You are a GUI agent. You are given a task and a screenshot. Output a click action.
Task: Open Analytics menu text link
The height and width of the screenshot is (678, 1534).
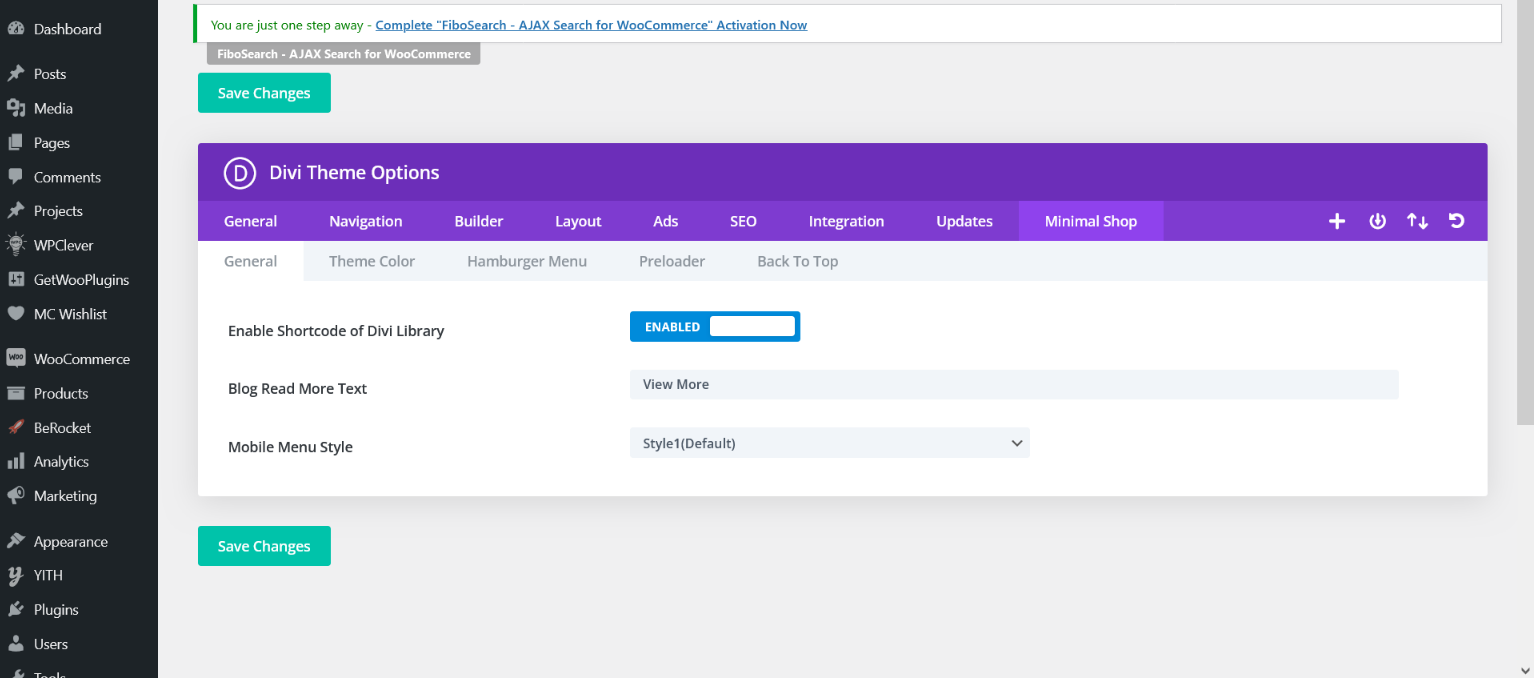coord(61,462)
